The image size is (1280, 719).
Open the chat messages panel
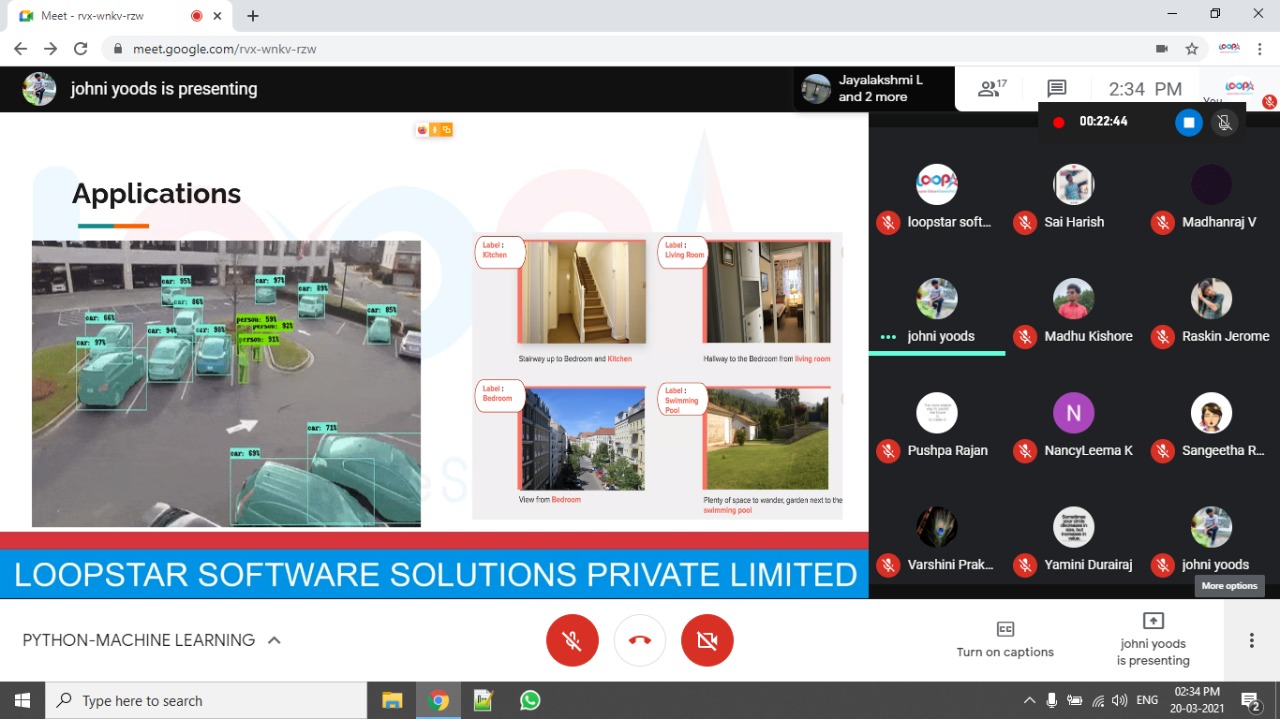point(1056,89)
